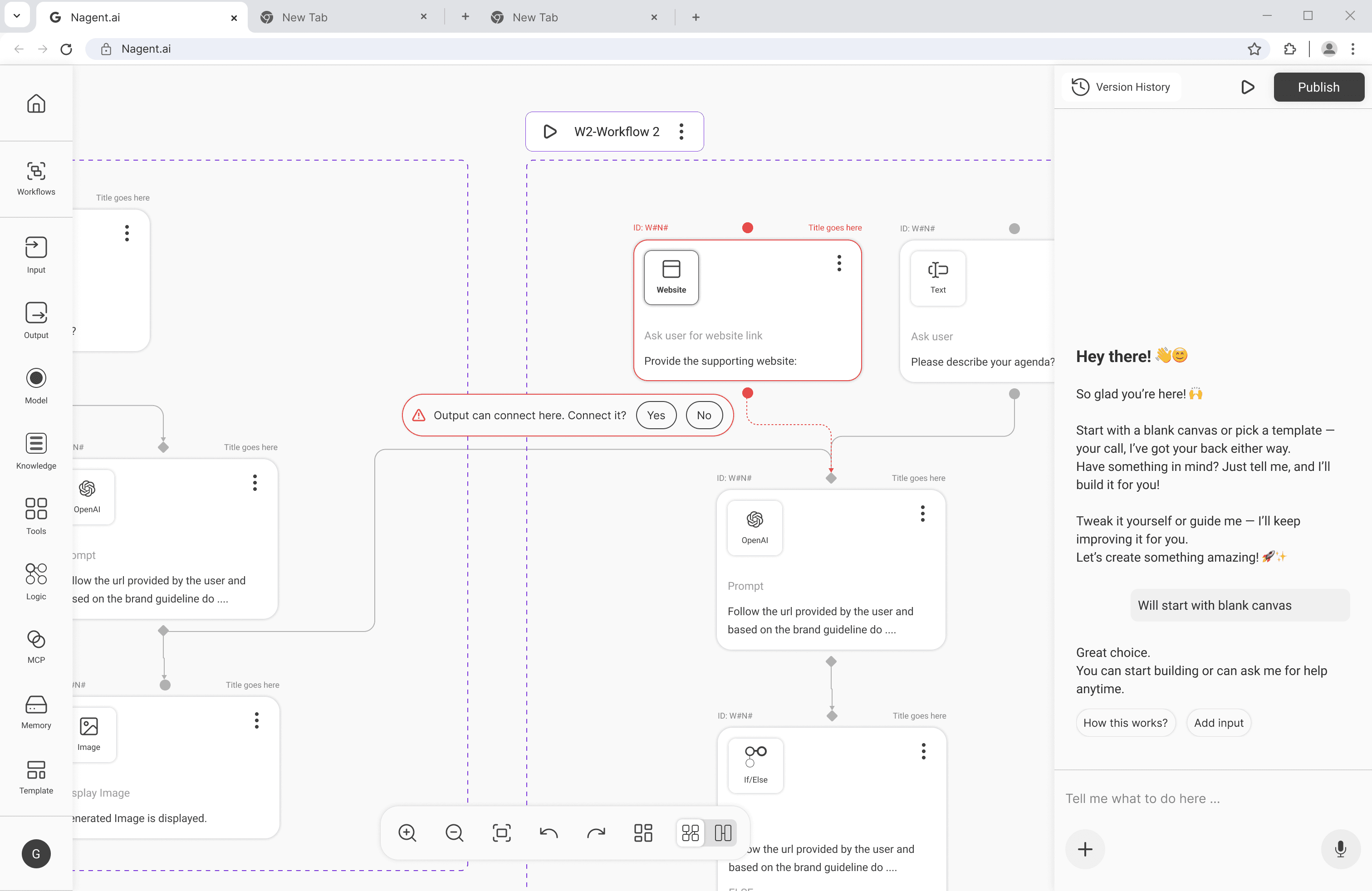Click the fit-to-screen canvas icon
Viewport: 1372px width, 891px height.
pyautogui.click(x=501, y=833)
